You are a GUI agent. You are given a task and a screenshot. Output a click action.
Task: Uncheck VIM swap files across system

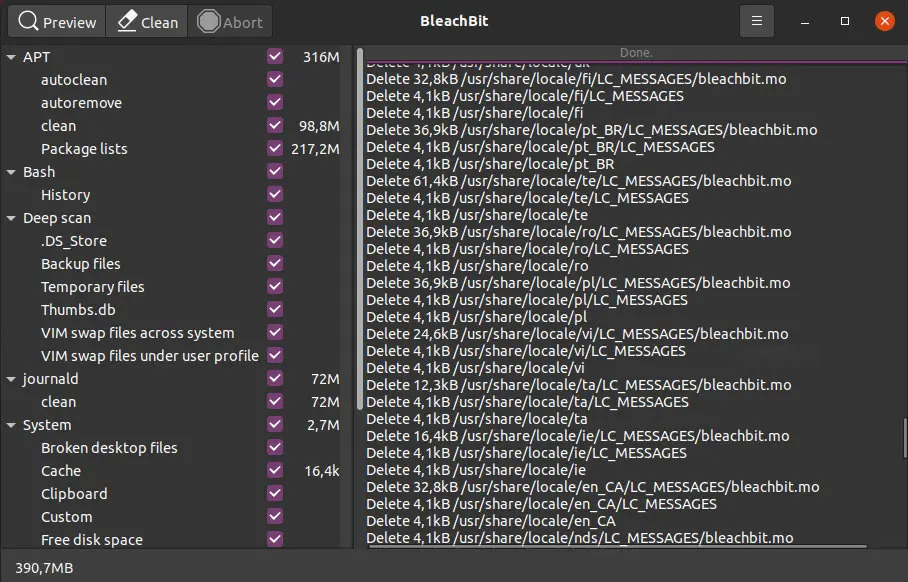[274, 333]
